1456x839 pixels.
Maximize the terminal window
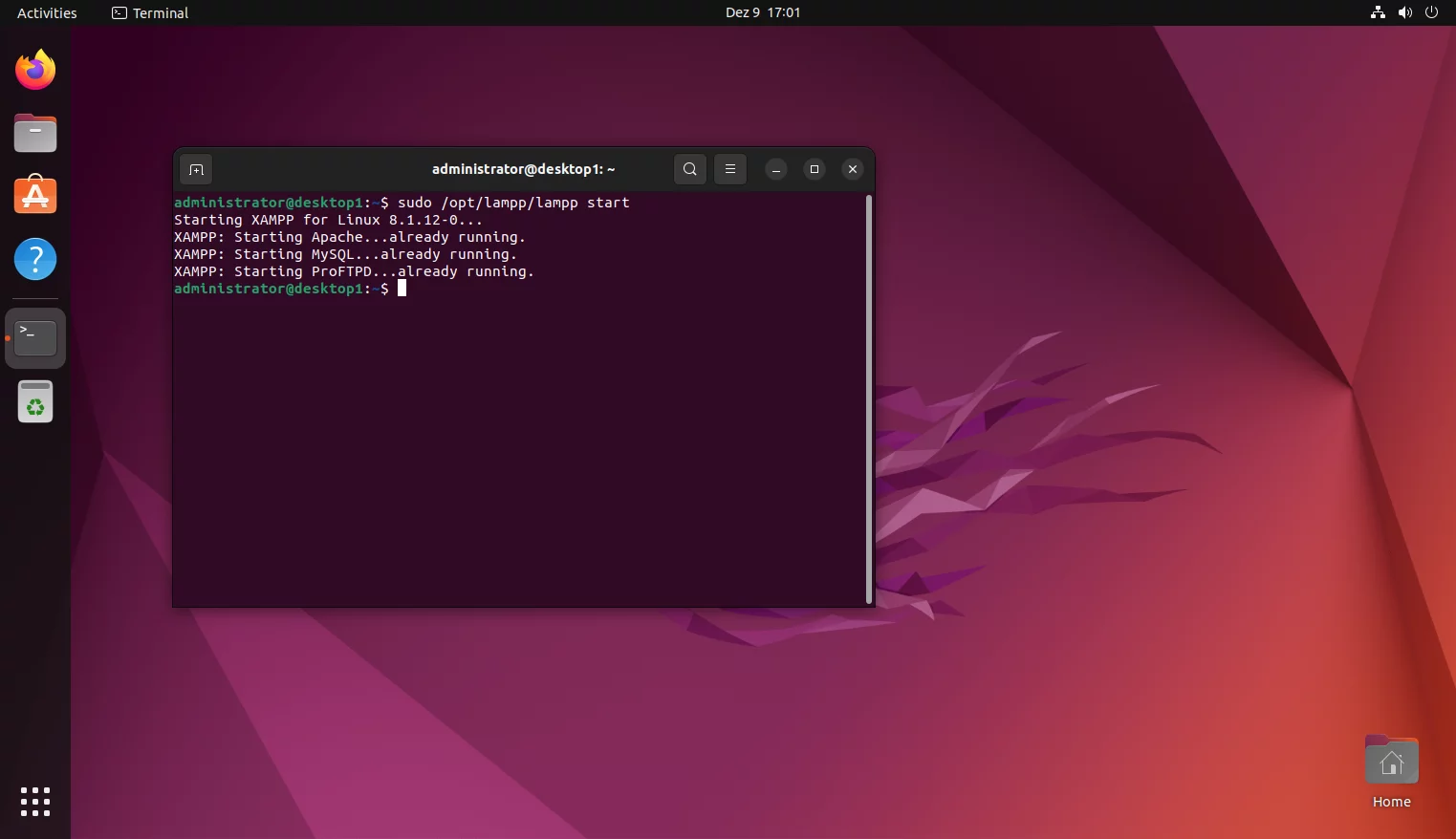pyautogui.click(x=815, y=169)
